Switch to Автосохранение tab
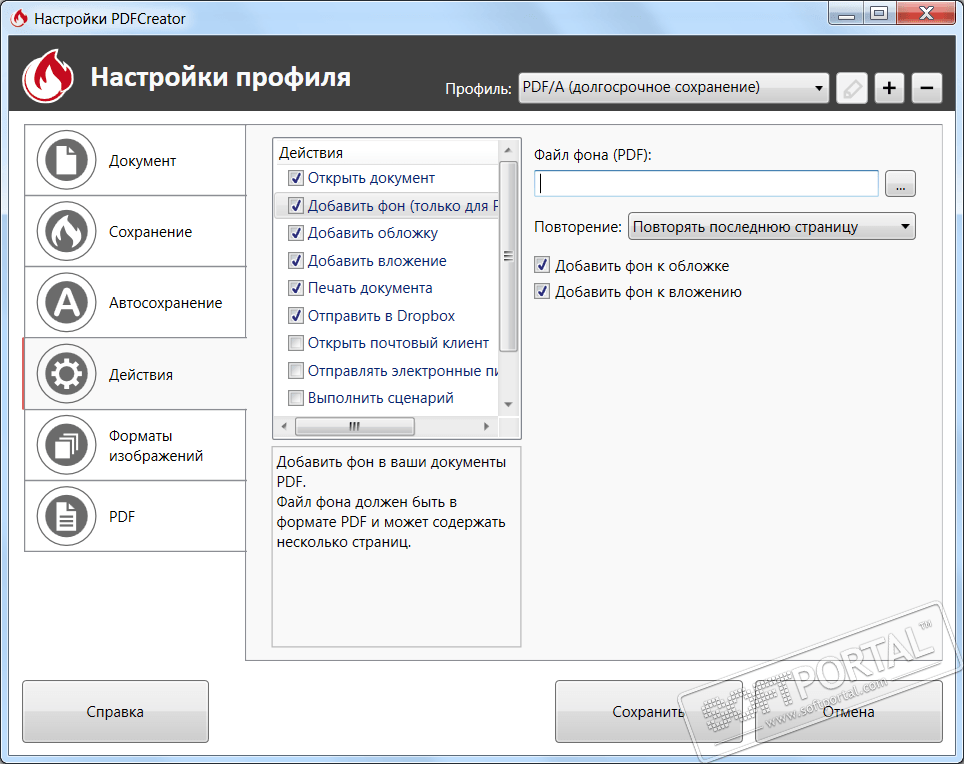The height and width of the screenshot is (764, 964). (x=135, y=303)
